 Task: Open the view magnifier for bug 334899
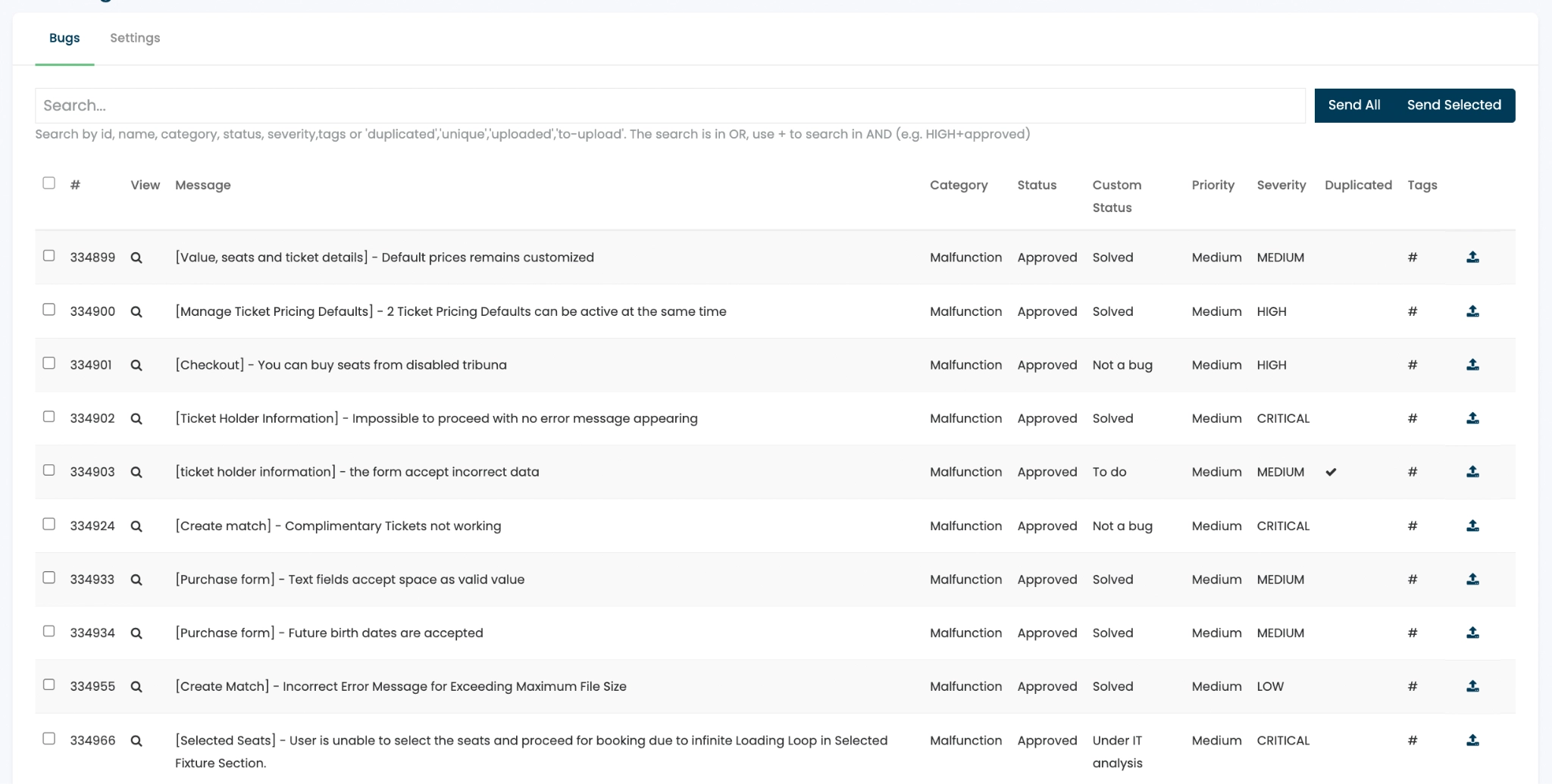pyautogui.click(x=136, y=258)
